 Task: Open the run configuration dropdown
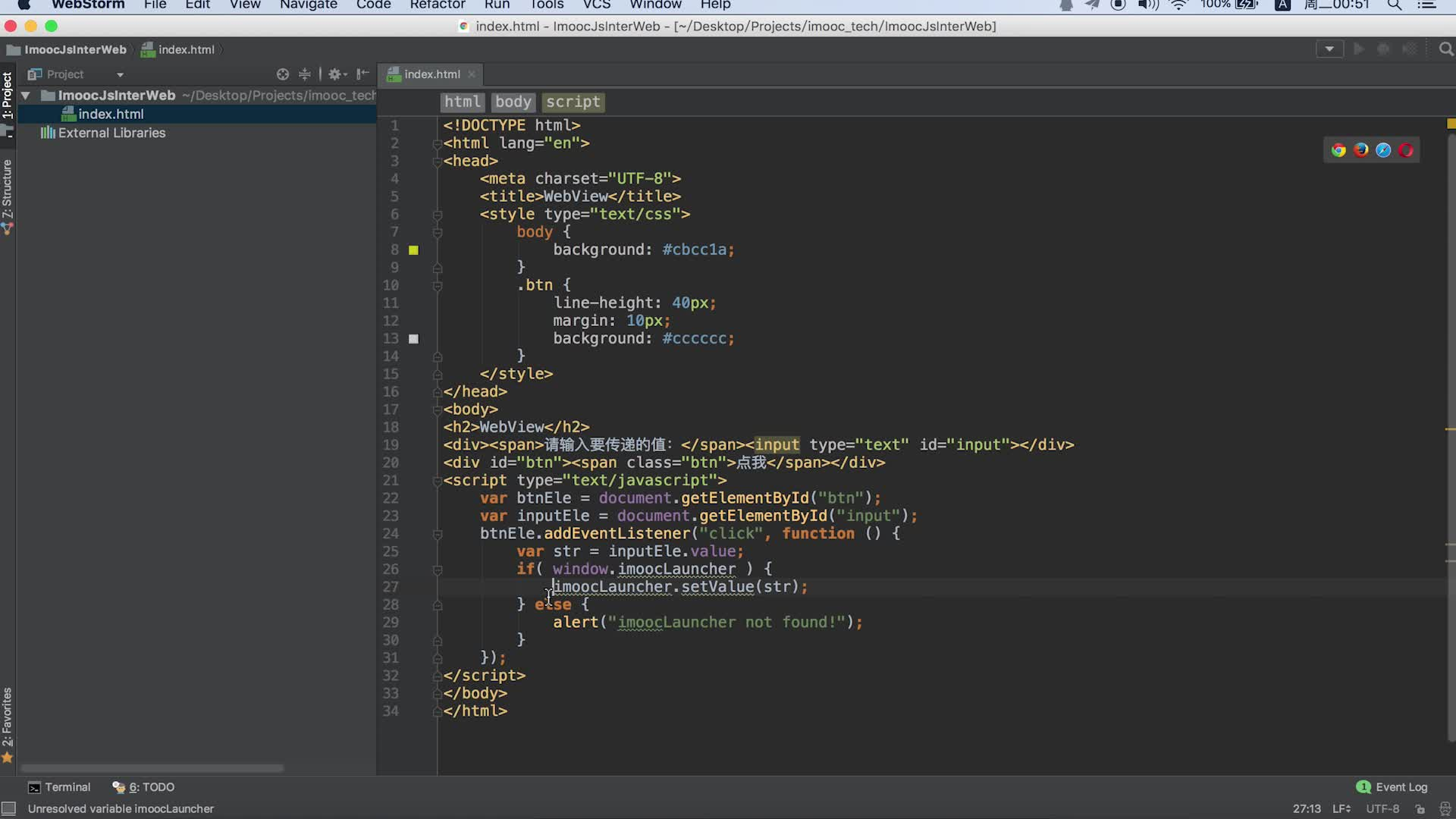[1329, 49]
